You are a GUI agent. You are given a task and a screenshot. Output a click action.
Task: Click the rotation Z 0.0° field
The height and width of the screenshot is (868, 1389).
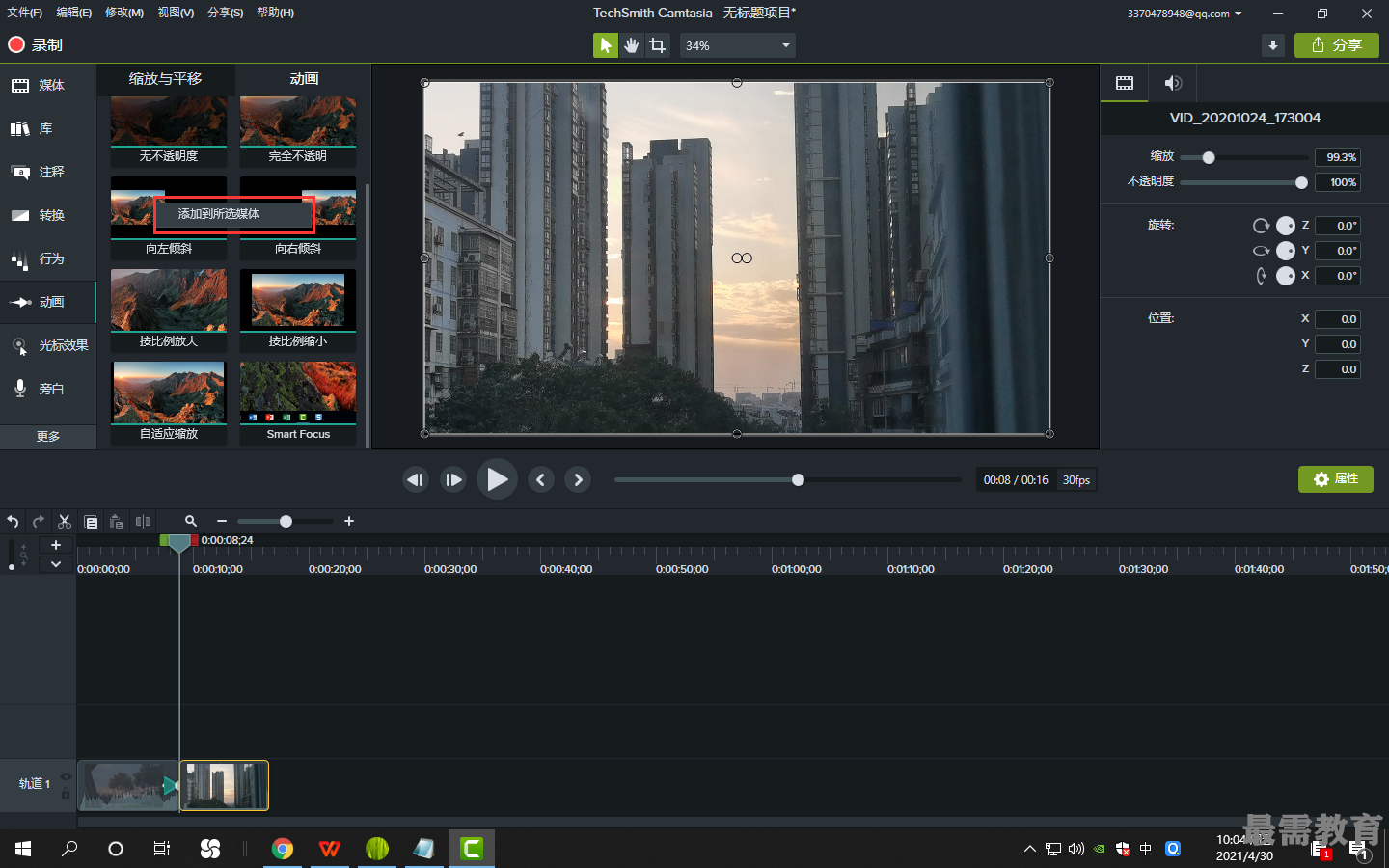[x=1338, y=226]
